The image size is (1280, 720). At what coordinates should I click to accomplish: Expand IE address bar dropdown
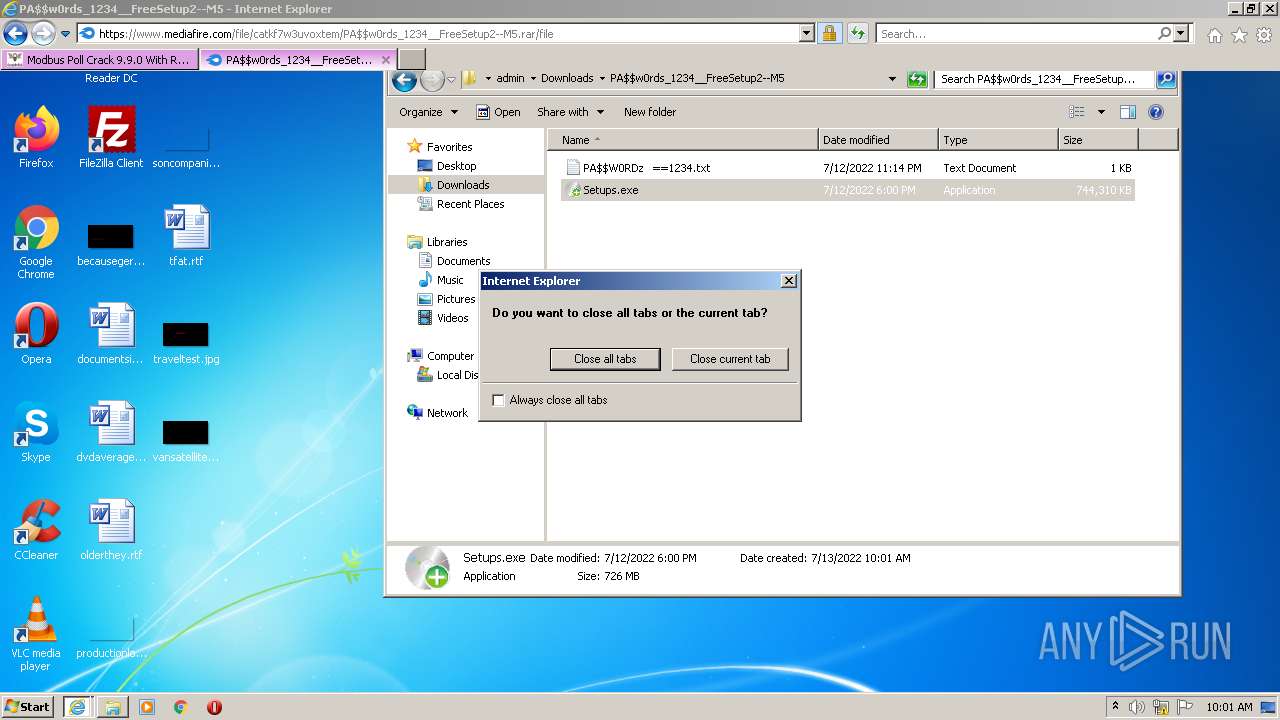coord(807,33)
